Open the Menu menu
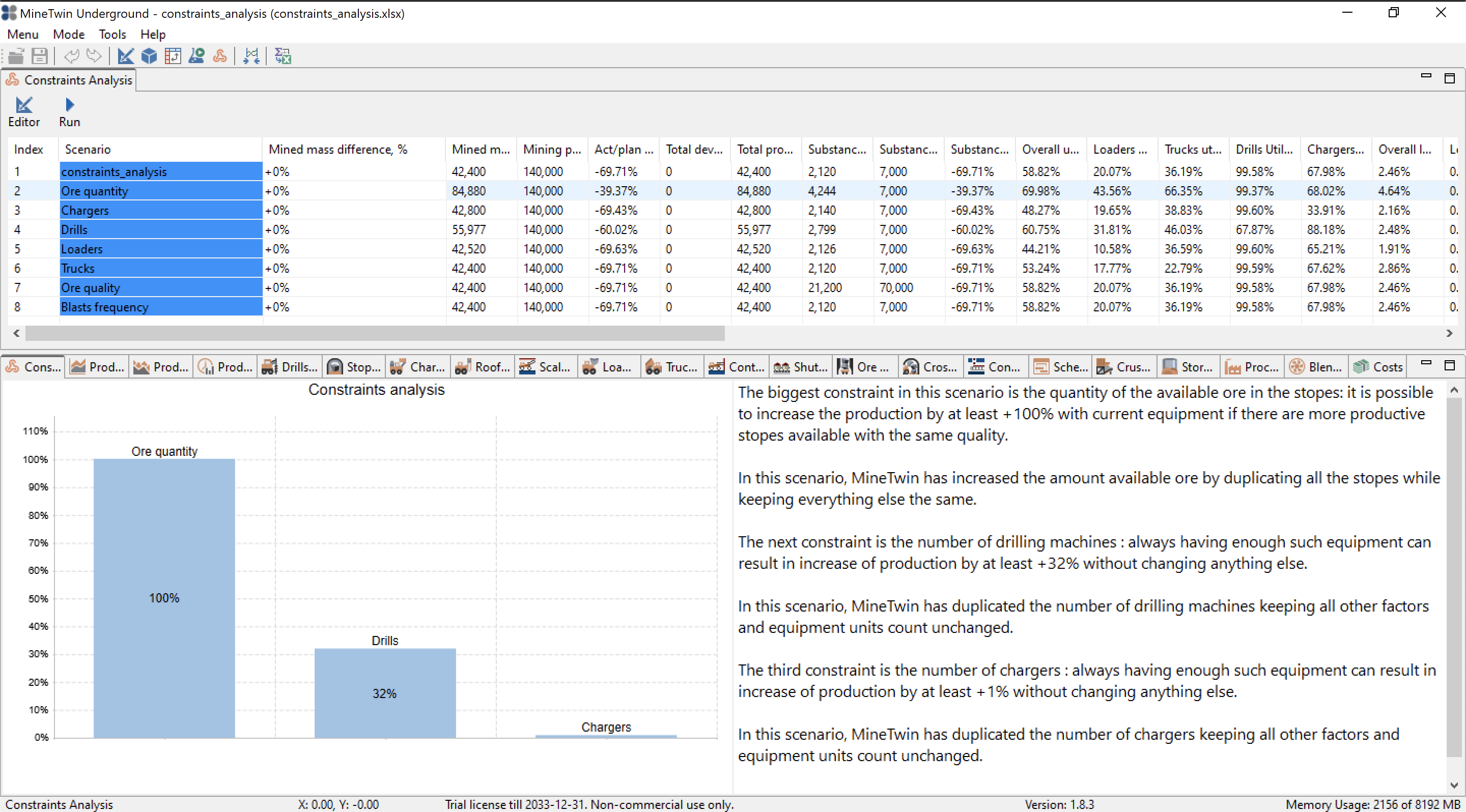This screenshot has height=812, width=1466. 23,34
